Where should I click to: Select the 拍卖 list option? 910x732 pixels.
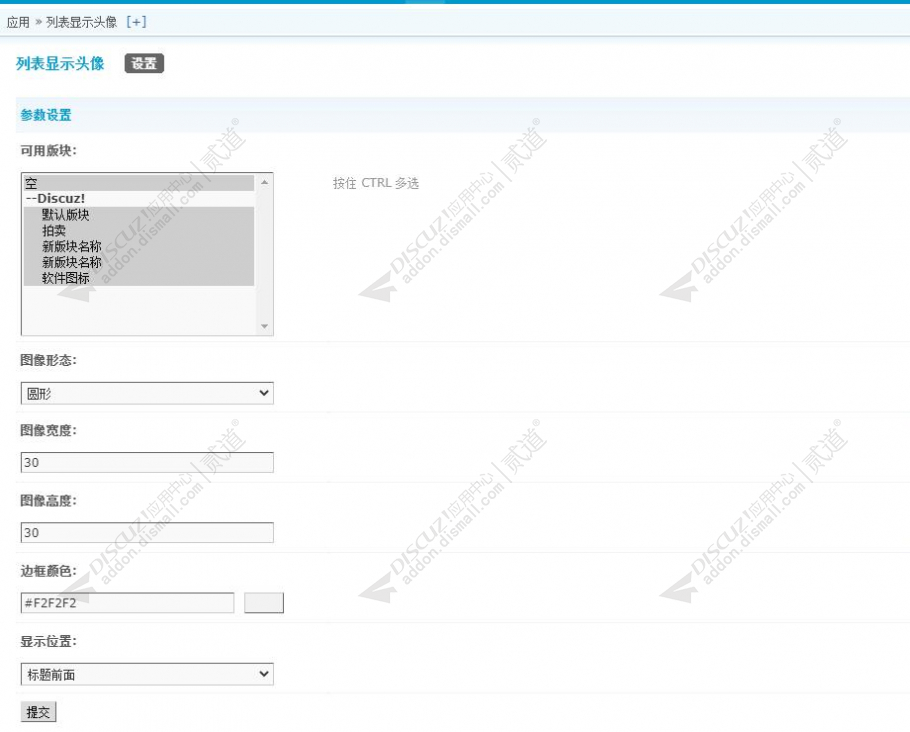(x=139, y=230)
